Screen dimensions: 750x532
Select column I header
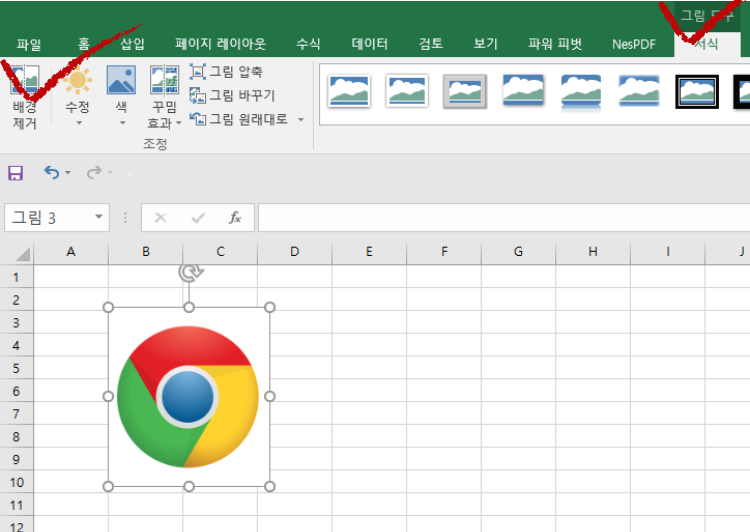[x=668, y=252]
